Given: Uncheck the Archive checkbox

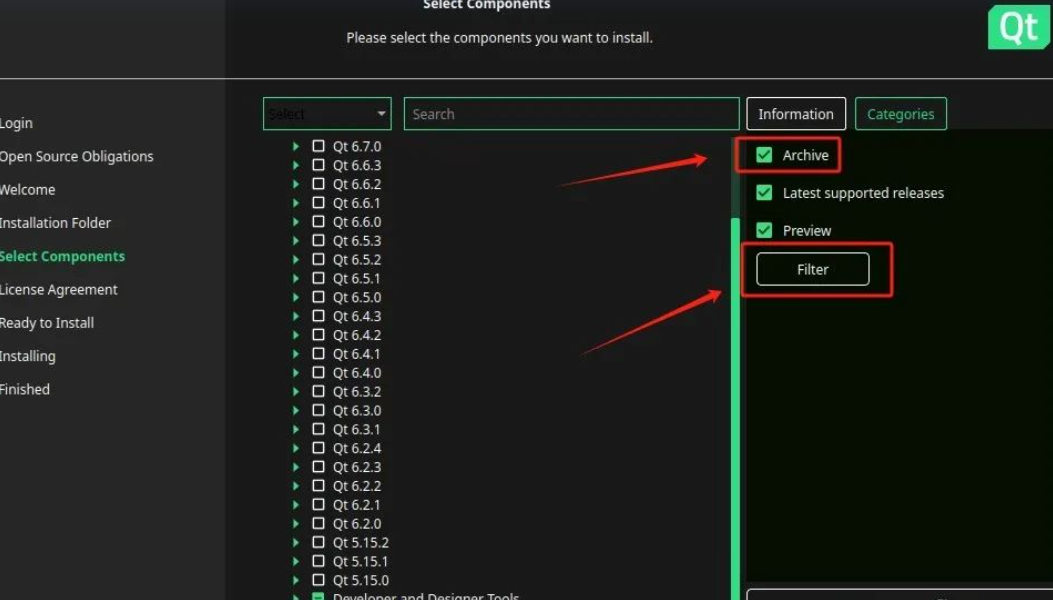Looking at the screenshot, I should pos(764,155).
